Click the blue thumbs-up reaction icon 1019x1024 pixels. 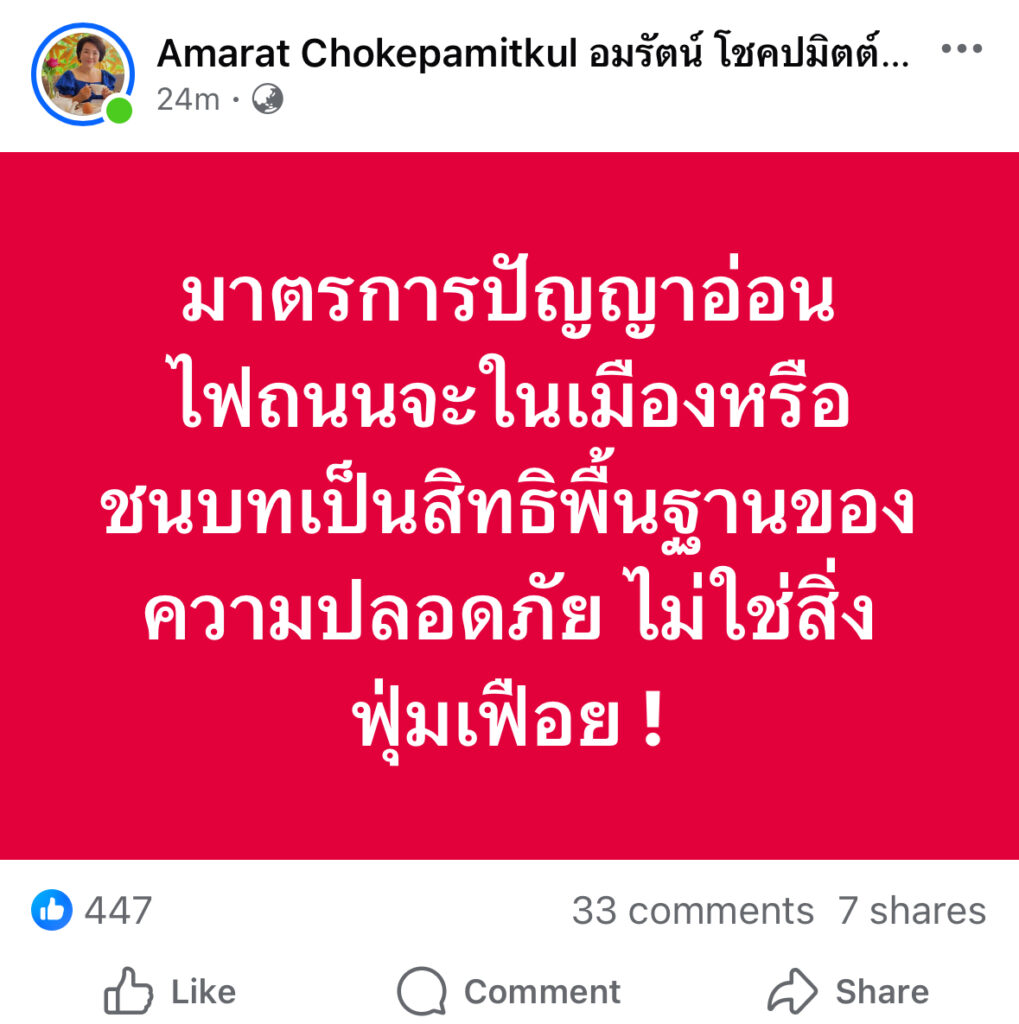[52, 910]
